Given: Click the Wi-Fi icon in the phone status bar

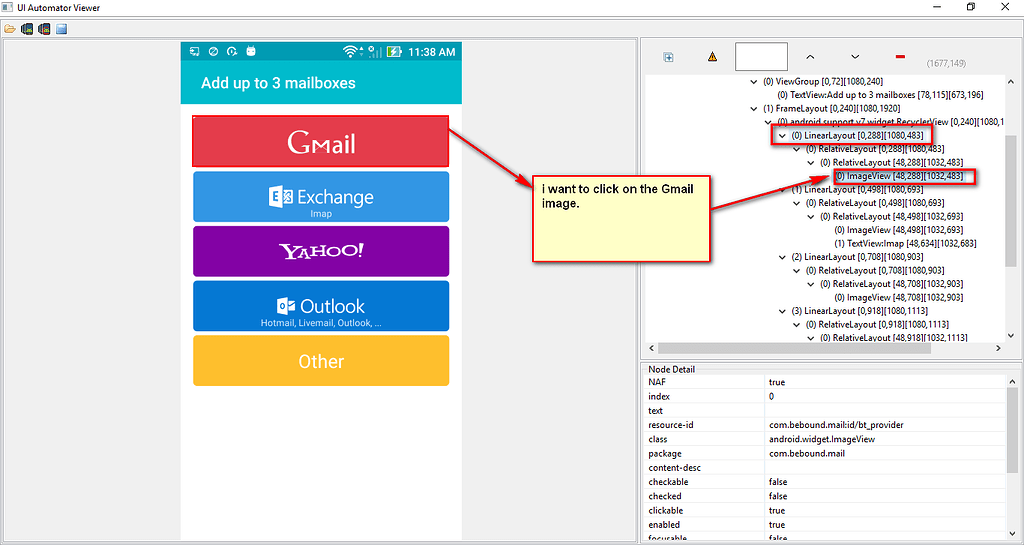Looking at the screenshot, I should (352, 52).
